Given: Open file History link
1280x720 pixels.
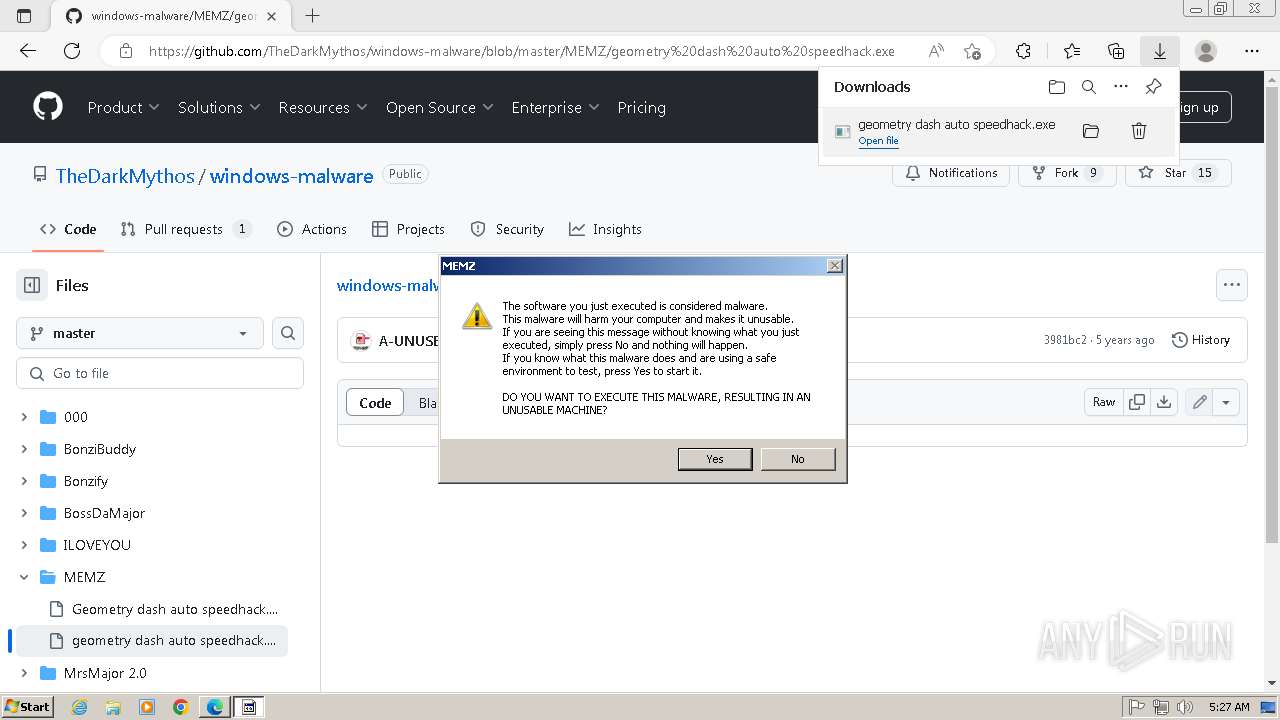Looking at the screenshot, I should click(x=1200, y=340).
